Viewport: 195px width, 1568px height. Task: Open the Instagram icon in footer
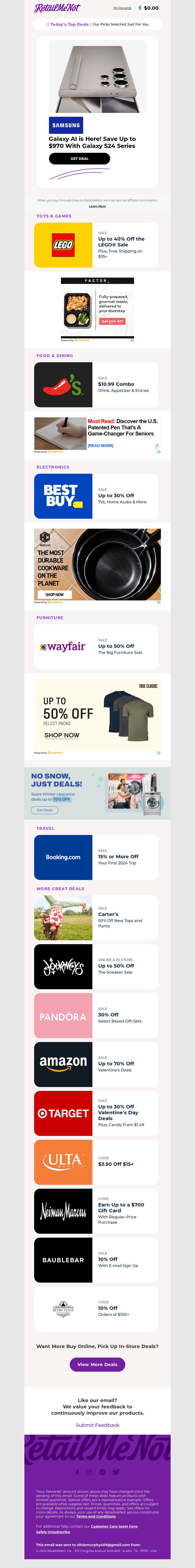point(90,1472)
